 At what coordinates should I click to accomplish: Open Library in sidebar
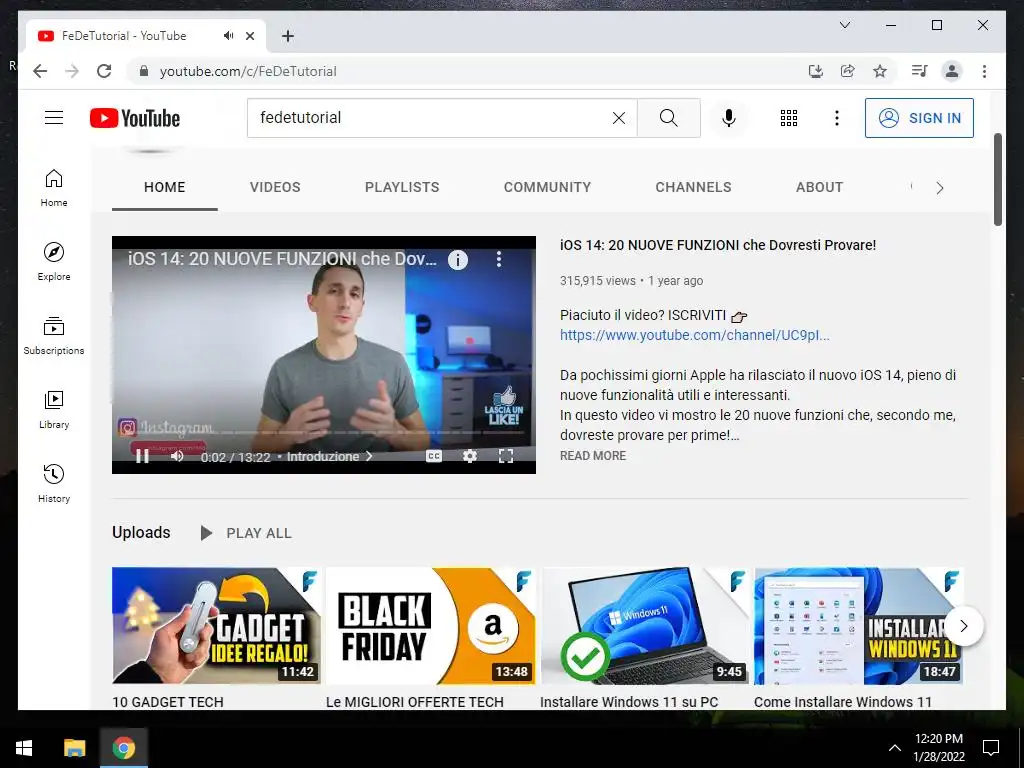54,409
